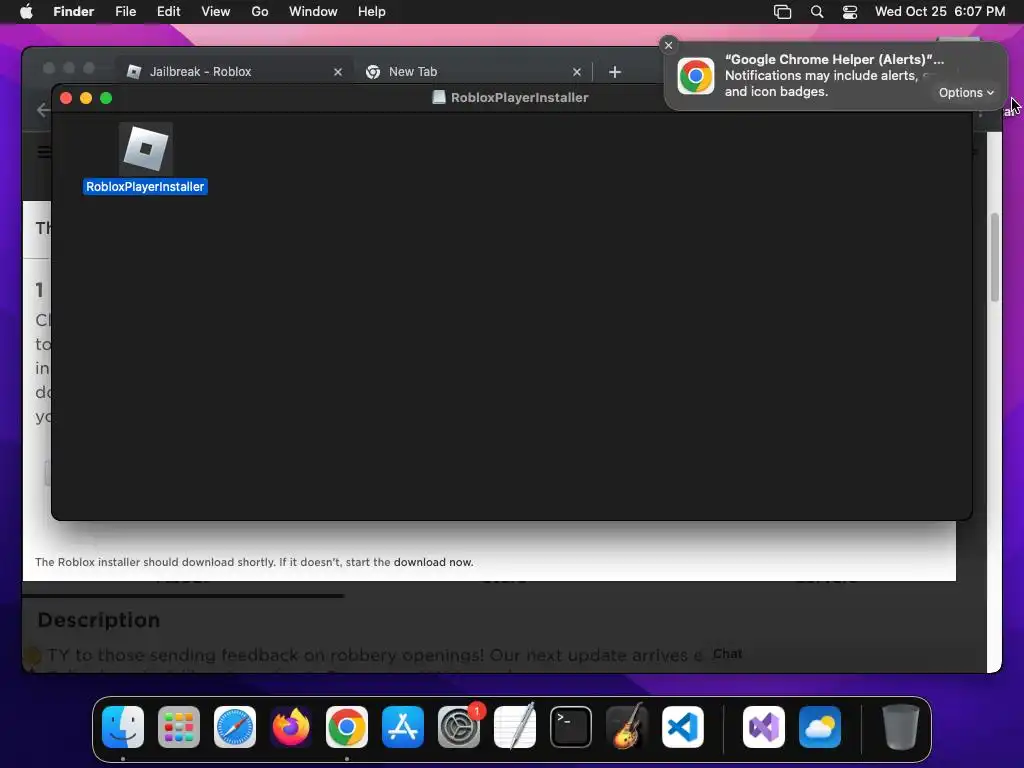Switch to the New Tab tab in Chrome
The image size is (1024, 768).
(x=473, y=72)
